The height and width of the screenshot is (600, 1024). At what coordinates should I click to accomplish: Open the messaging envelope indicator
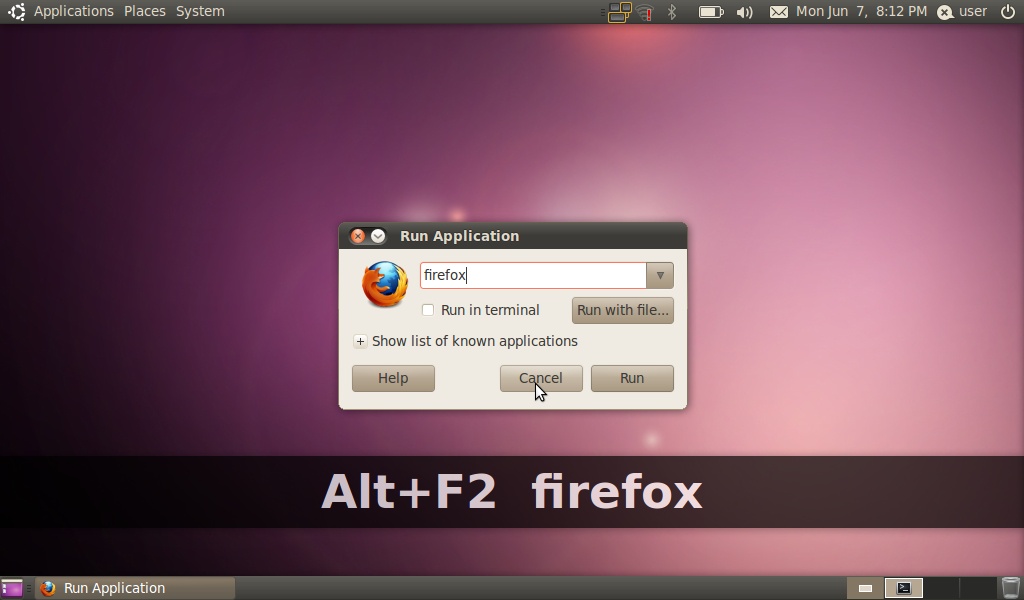tap(778, 12)
